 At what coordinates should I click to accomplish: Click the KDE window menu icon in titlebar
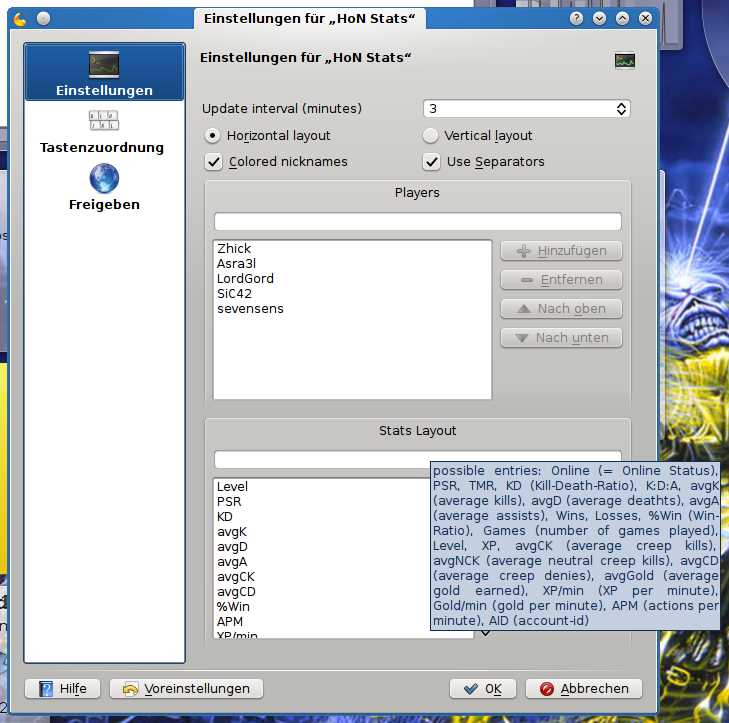pos(20,19)
